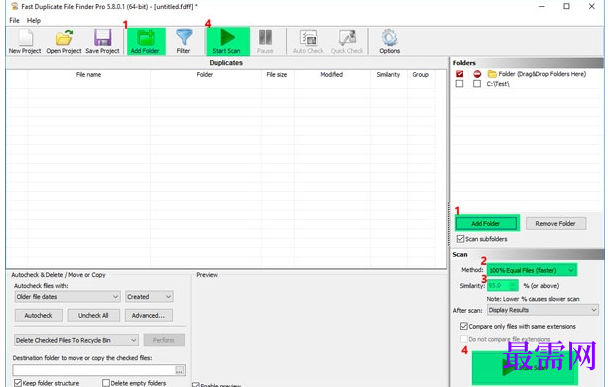Viewport: 615px width, 387px height.
Task: Sort by Modified column header
Action: click(332, 74)
